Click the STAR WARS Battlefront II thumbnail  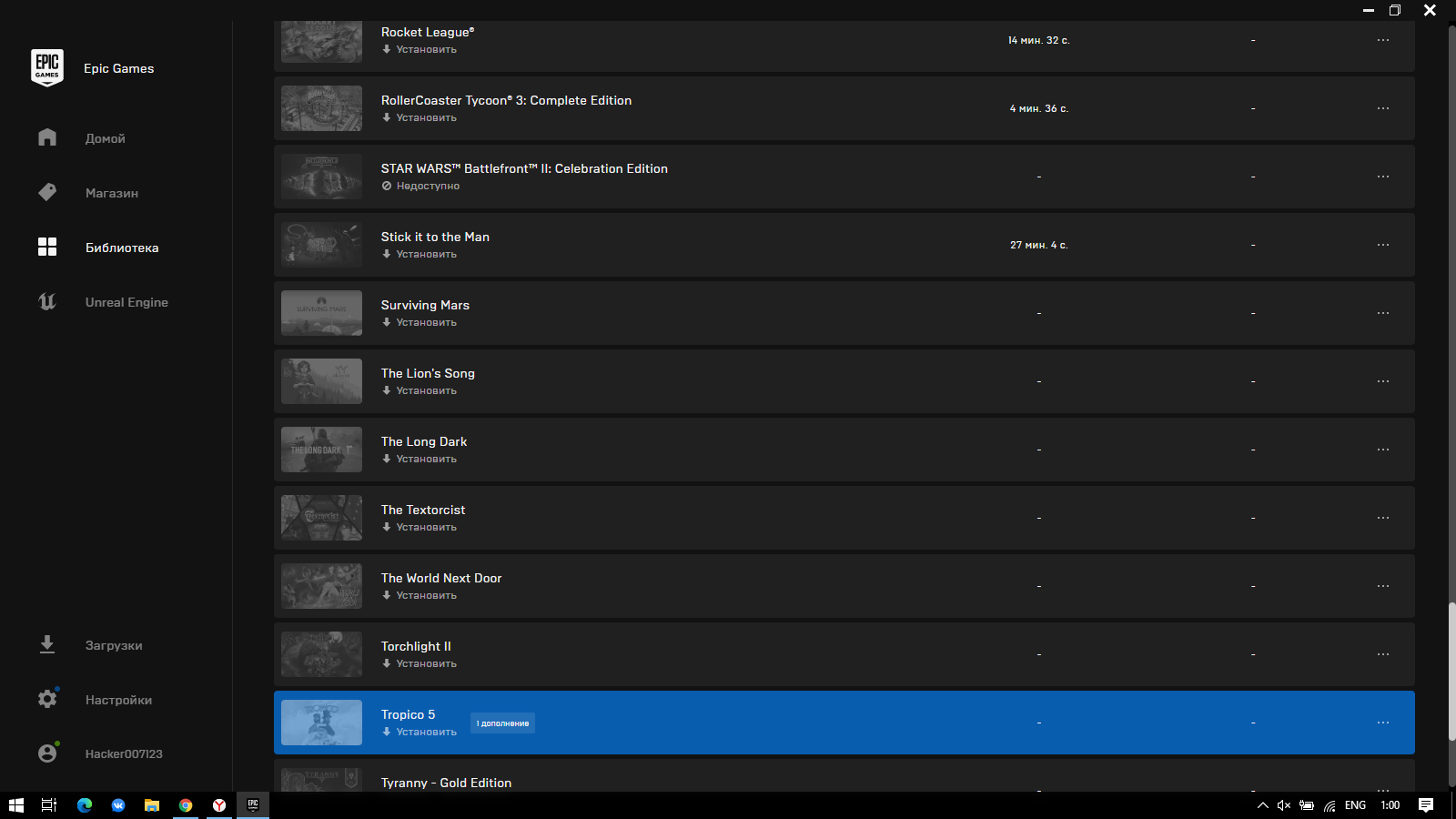[x=321, y=177]
